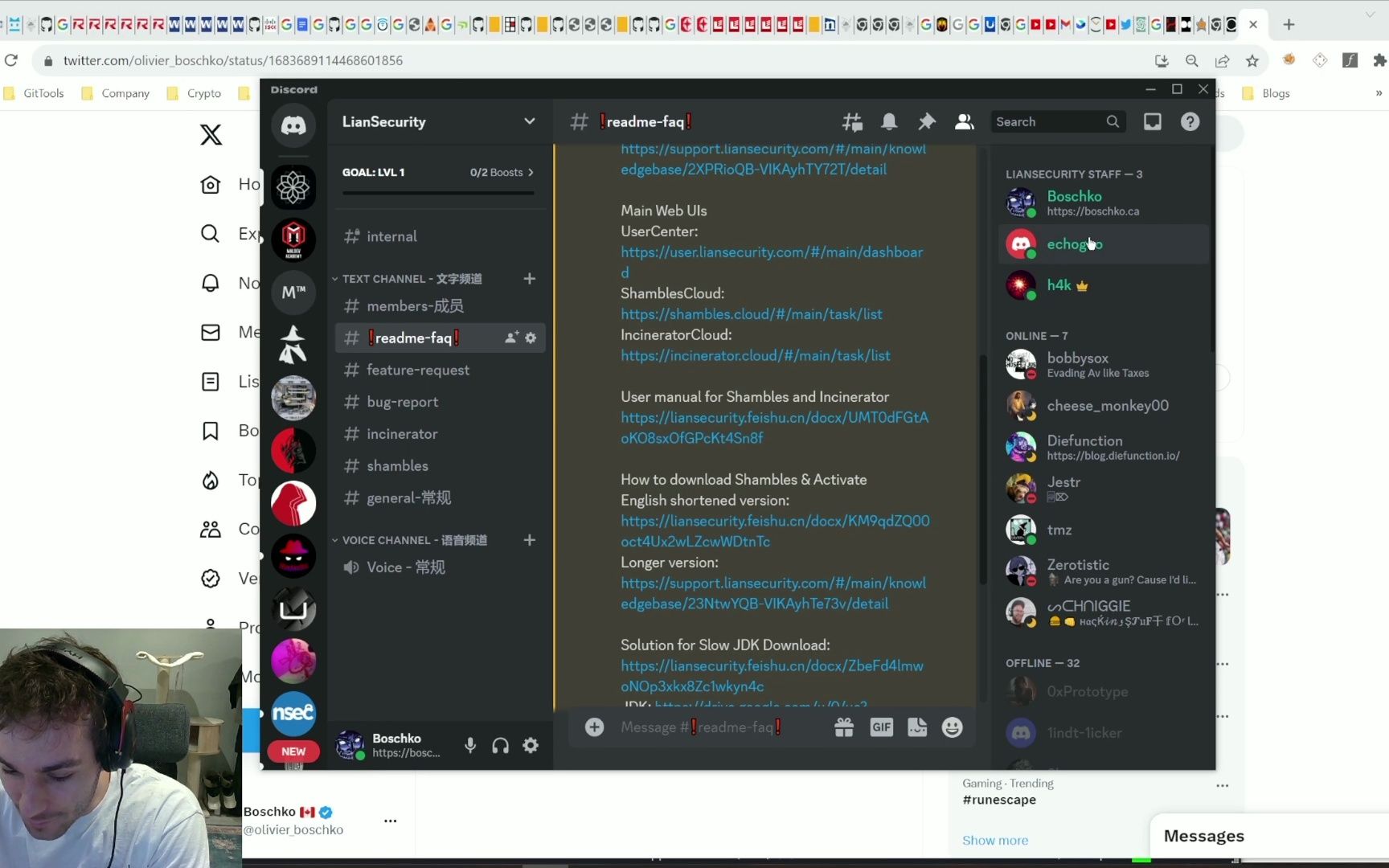Open the shambles channel

(440, 466)
